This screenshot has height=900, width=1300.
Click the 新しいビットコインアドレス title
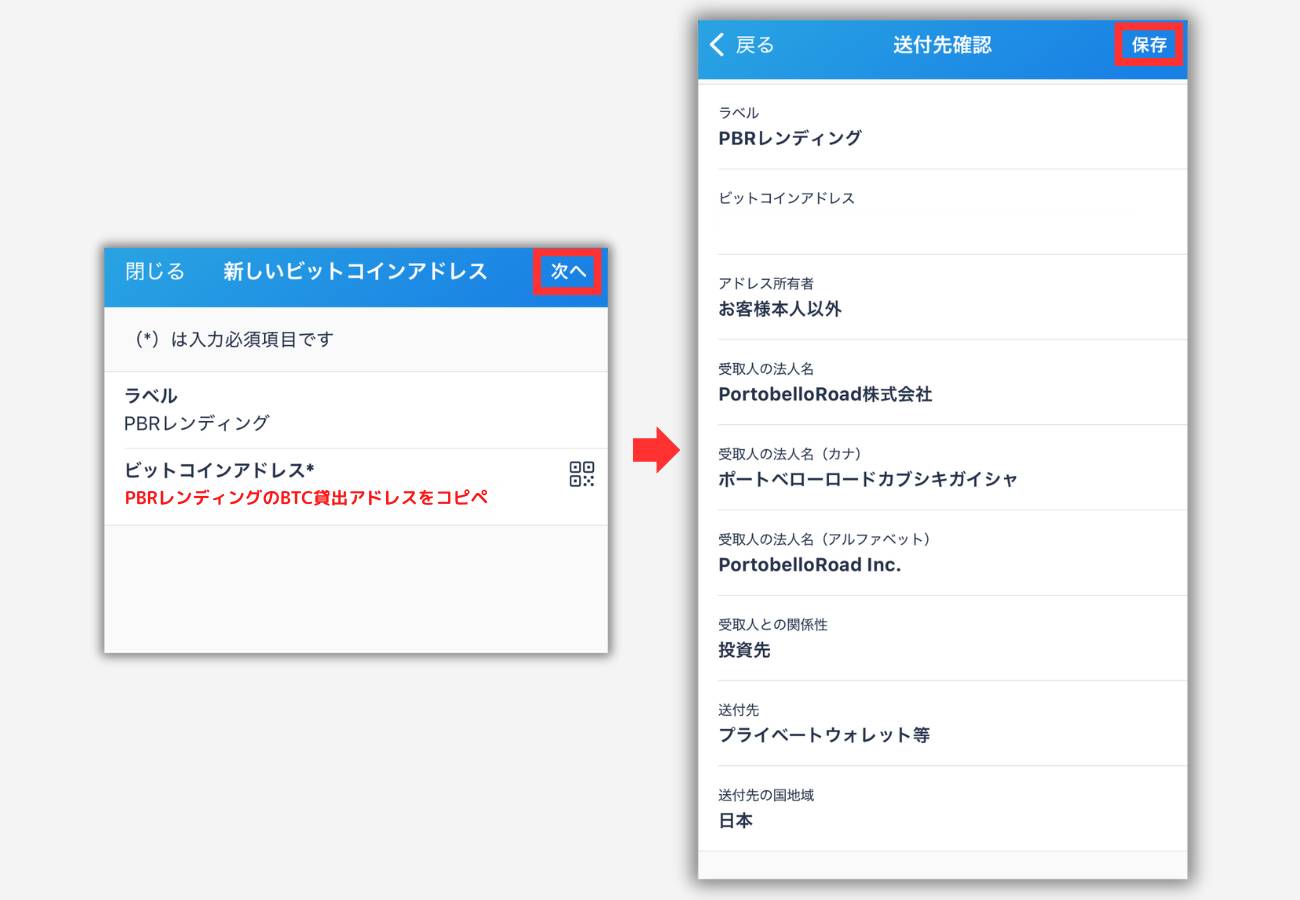(355, 271)
